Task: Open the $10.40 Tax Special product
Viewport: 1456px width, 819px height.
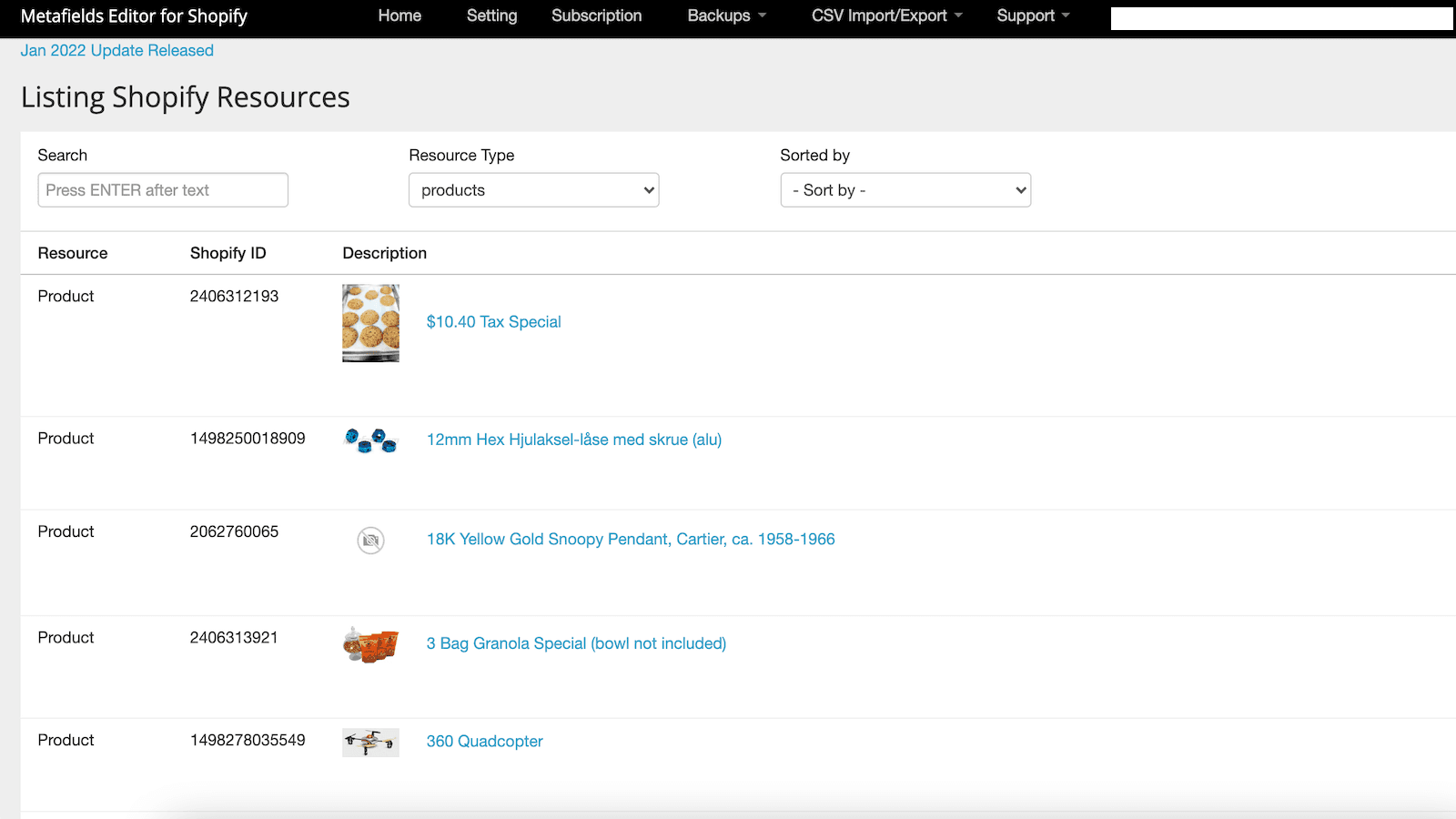Action: [494, 321]
